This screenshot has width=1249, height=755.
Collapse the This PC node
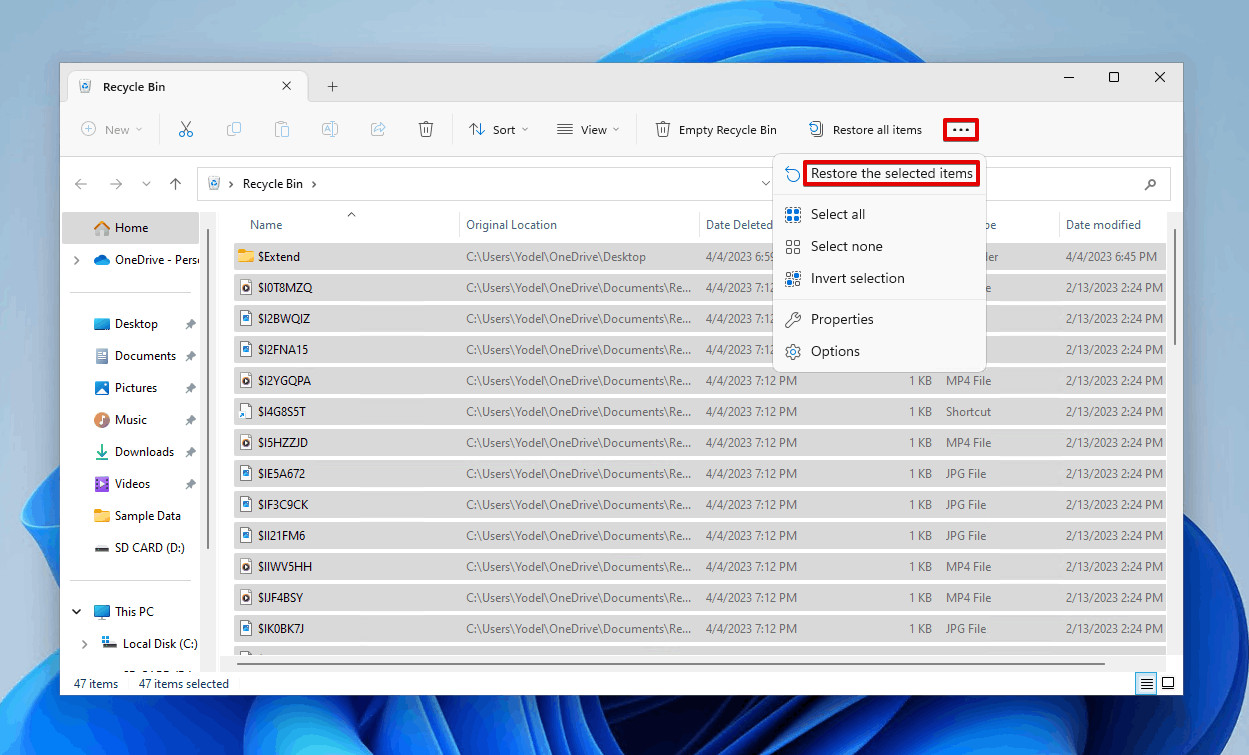pyautogui.click(x=77, y=611)
